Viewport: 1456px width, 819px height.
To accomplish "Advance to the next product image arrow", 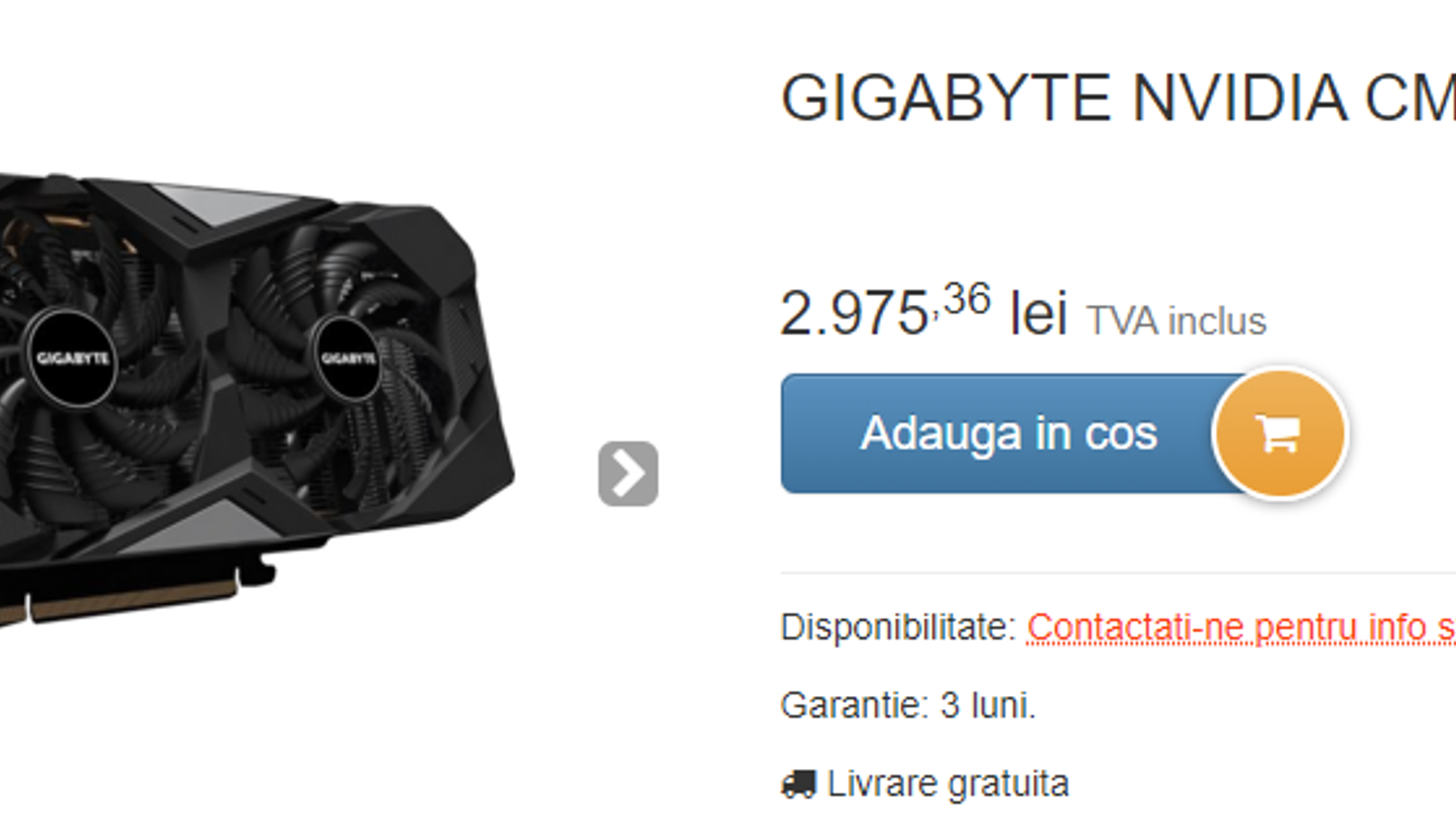I will 628,473.
